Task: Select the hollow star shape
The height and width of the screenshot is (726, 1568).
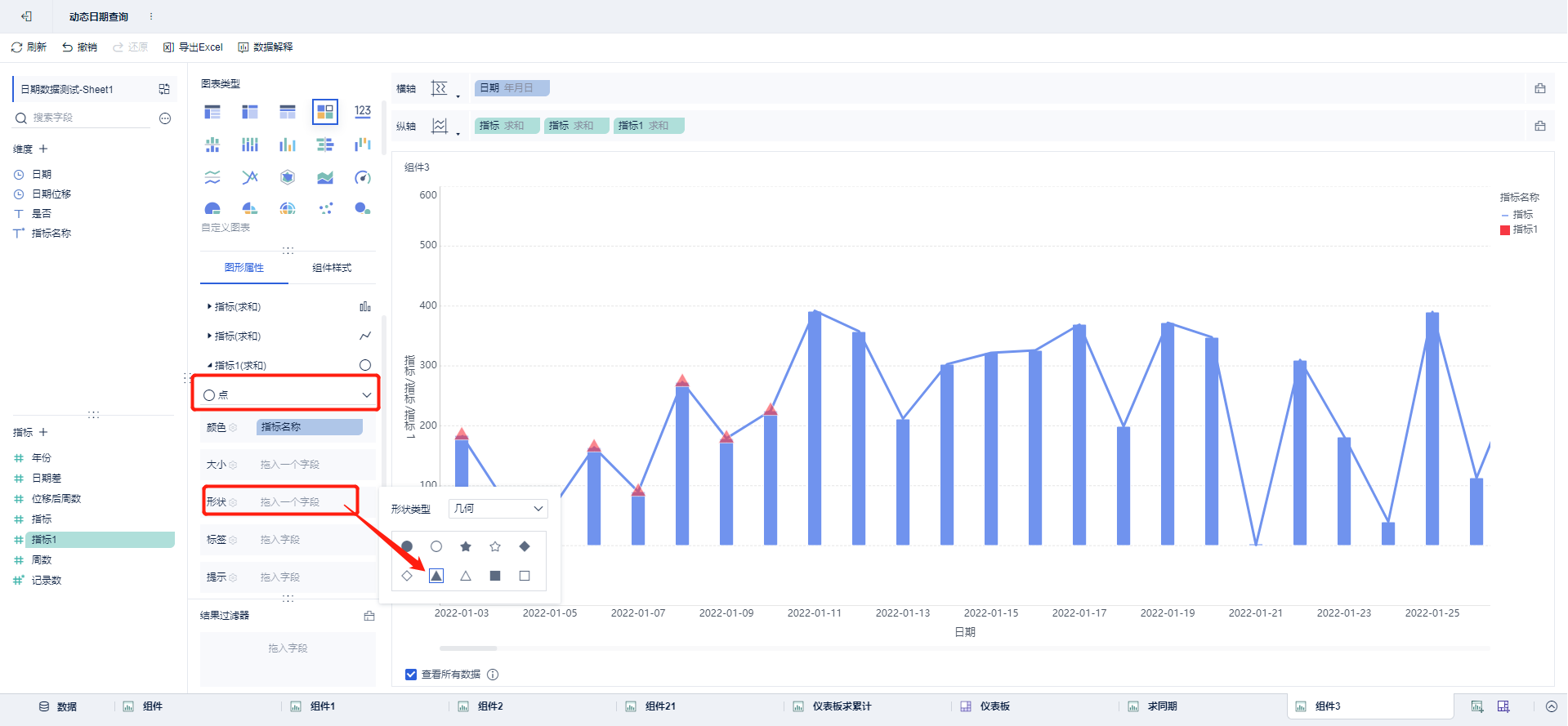Action: [x=495, y=546]
